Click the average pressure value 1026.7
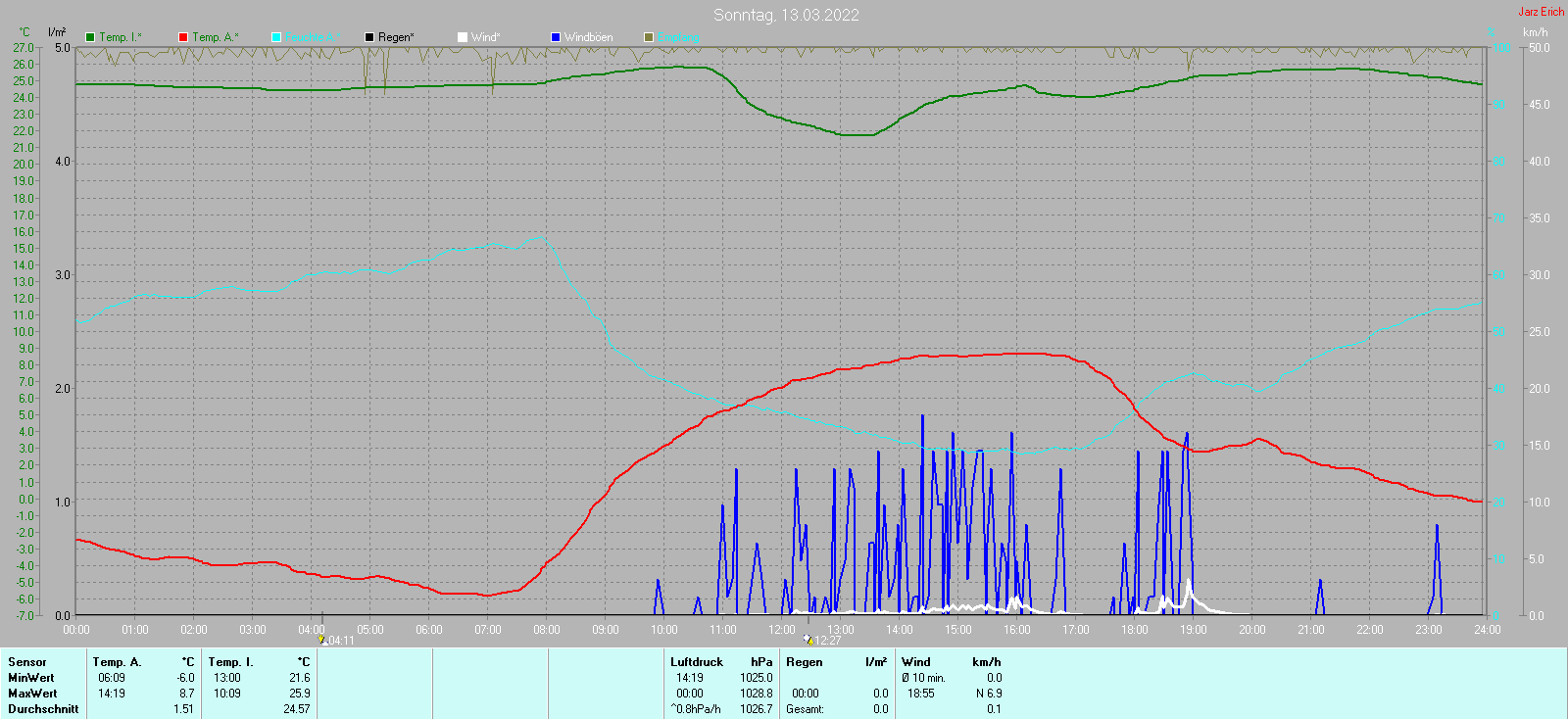This screenshot has height=719, width=1568. point(757,709)
